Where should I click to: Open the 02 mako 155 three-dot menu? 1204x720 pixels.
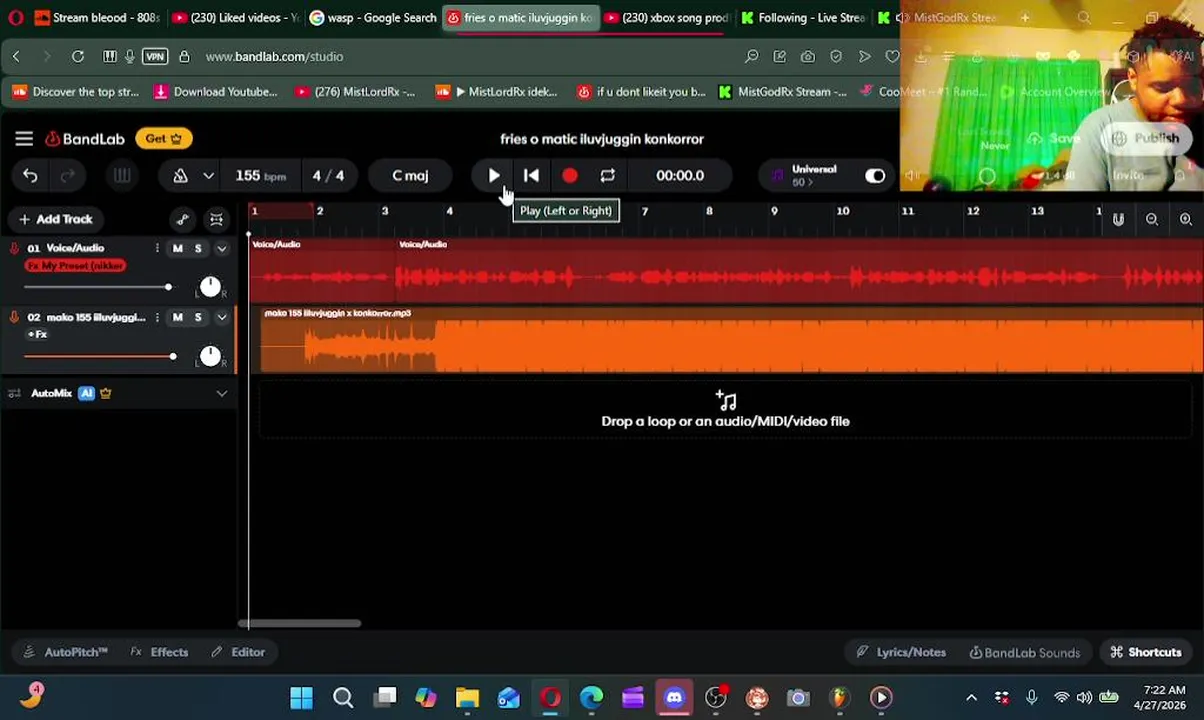(157, 317)
